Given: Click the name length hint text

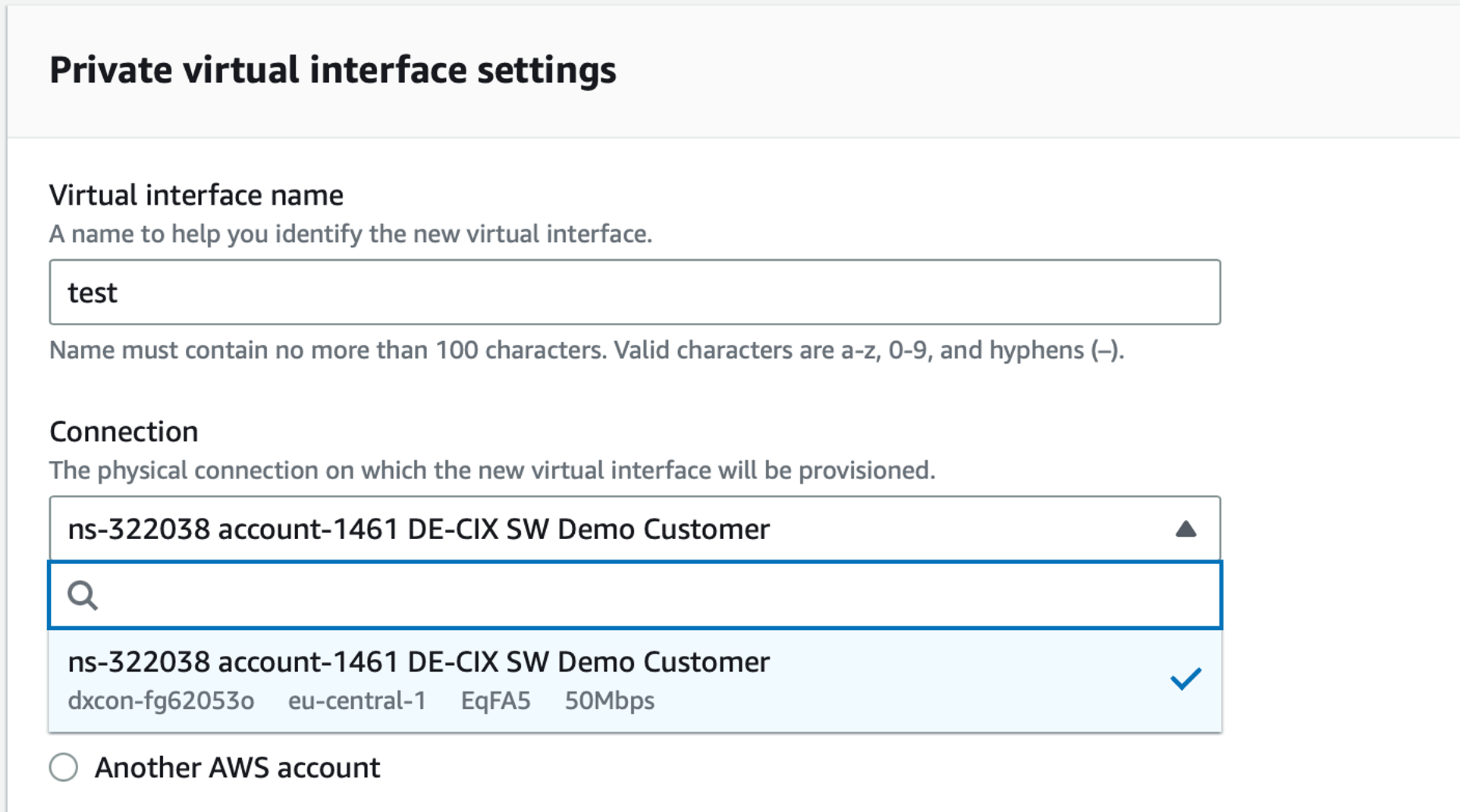Looking at the screenshot, I should (x=586, y=350).
